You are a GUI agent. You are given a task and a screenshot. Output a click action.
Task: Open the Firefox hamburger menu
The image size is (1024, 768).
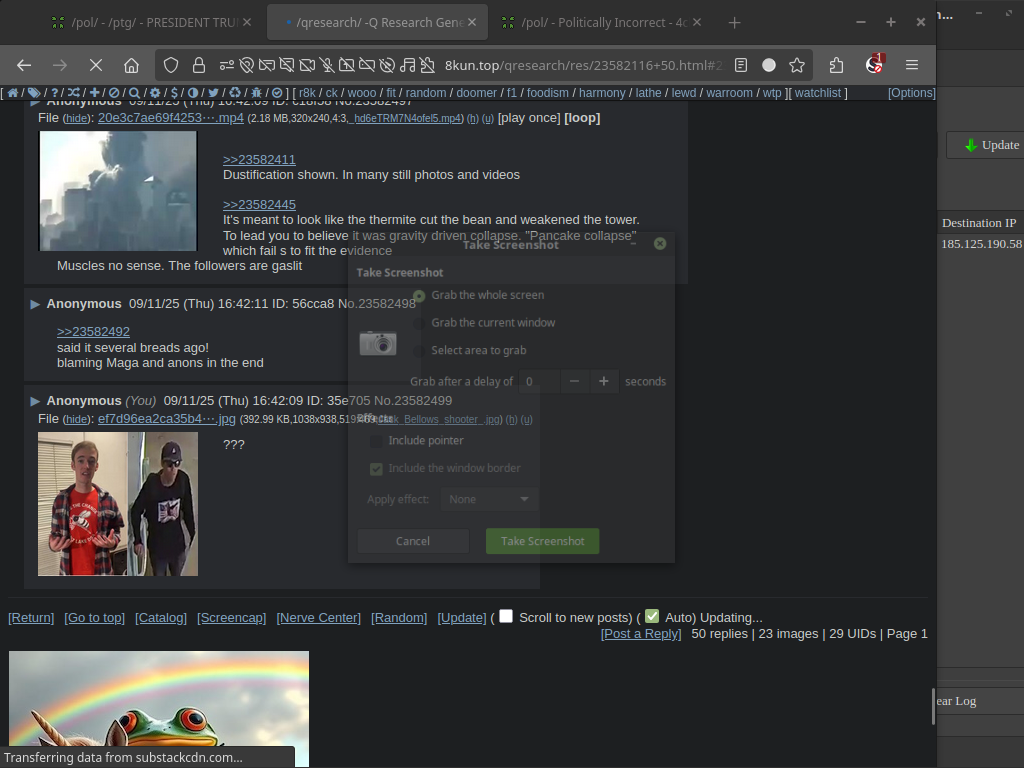click(x=912, y=65)
